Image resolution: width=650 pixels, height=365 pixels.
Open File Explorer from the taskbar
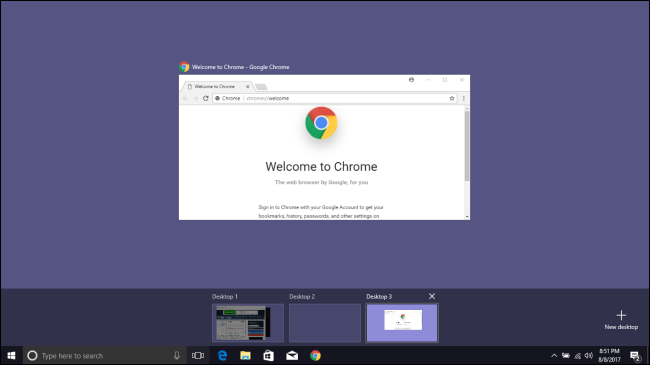click(245, 355)
